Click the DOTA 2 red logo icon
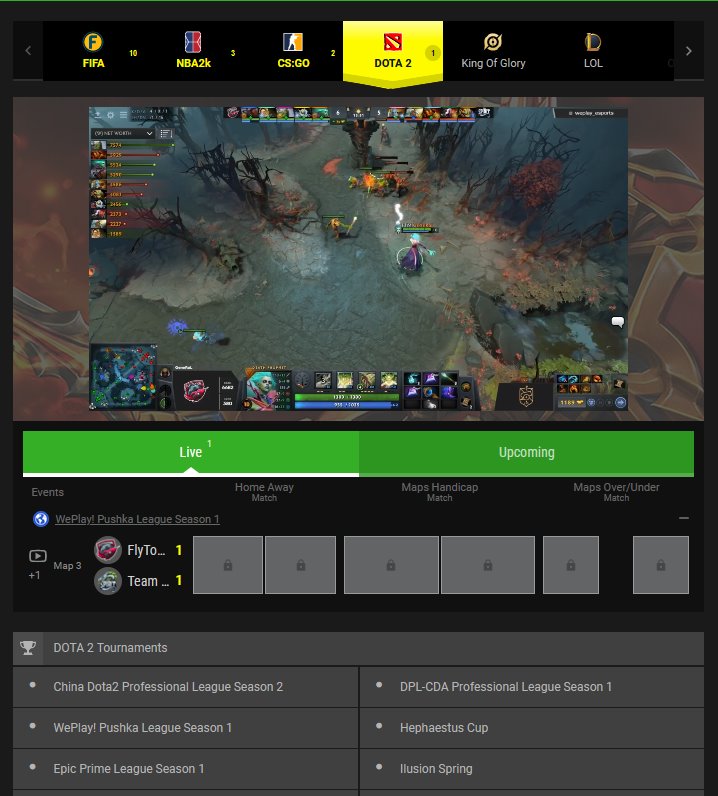The width and height of the screenshot is (718, 796). pos(393,42)
